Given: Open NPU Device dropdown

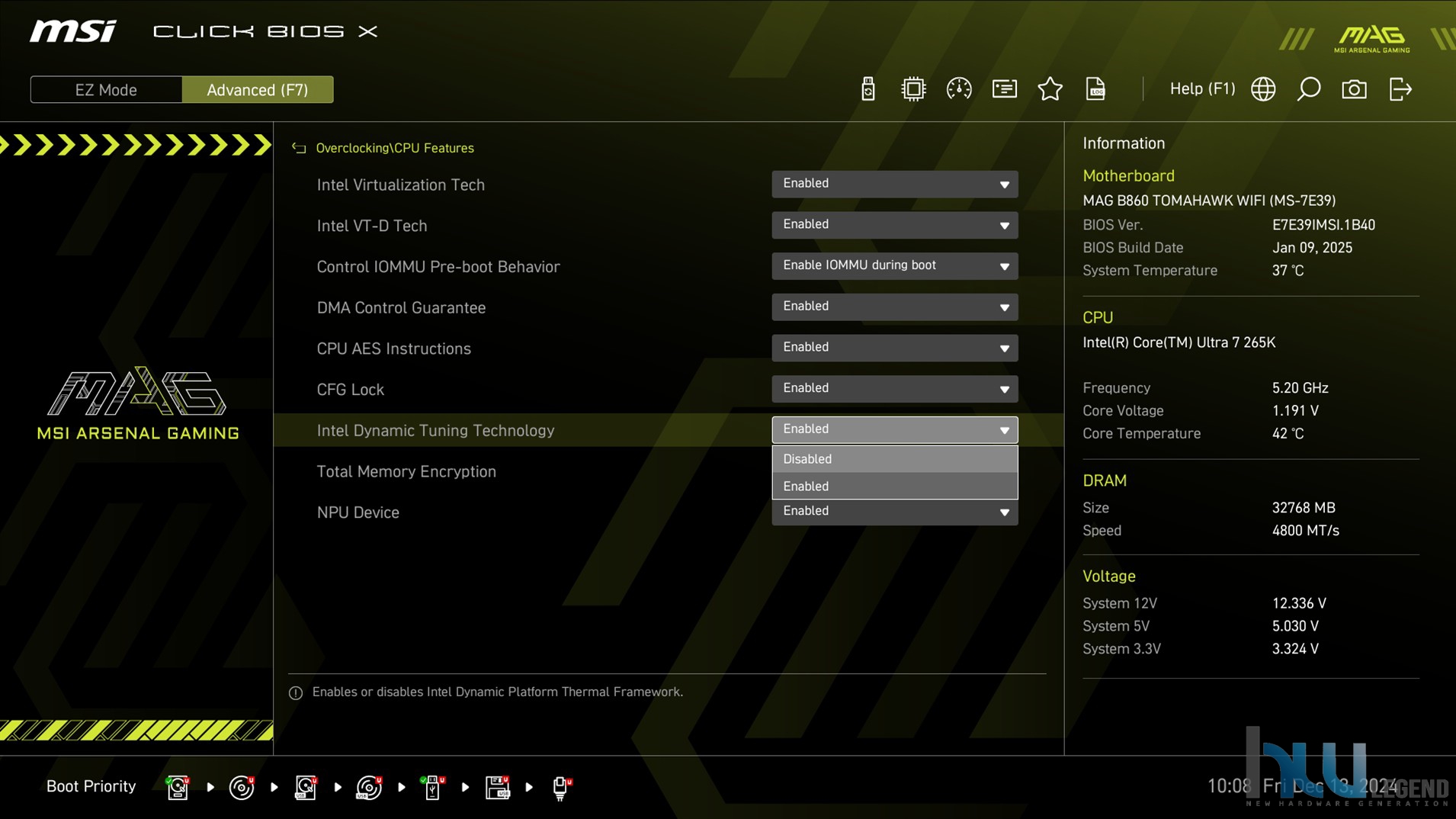Looking at the screenshot, I should click(894, 512).
